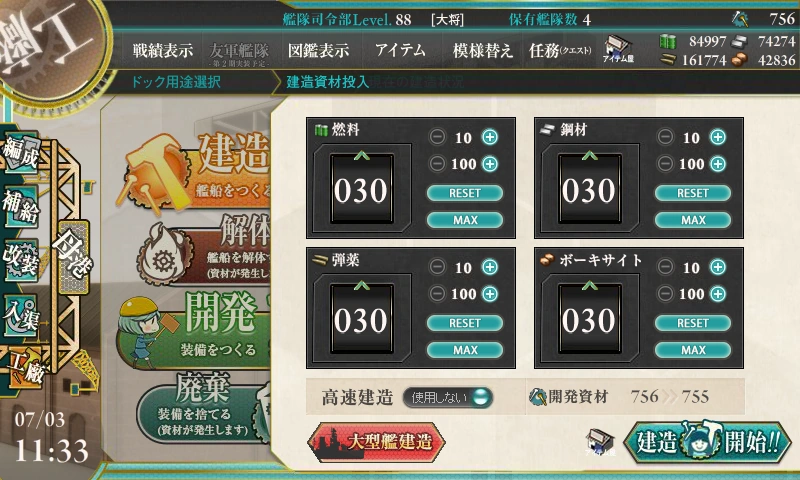Toggle the 高速建造 使用しない switch
Screen dimensions: 800x480
pos(448,397)
